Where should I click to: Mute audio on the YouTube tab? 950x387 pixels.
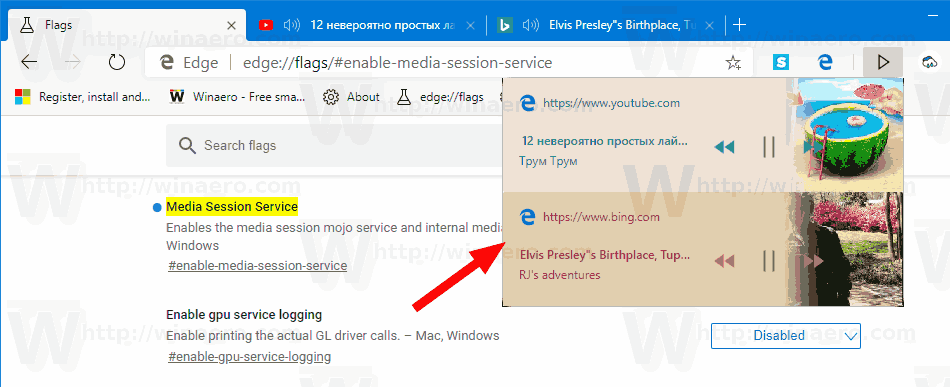pos(292,25)
